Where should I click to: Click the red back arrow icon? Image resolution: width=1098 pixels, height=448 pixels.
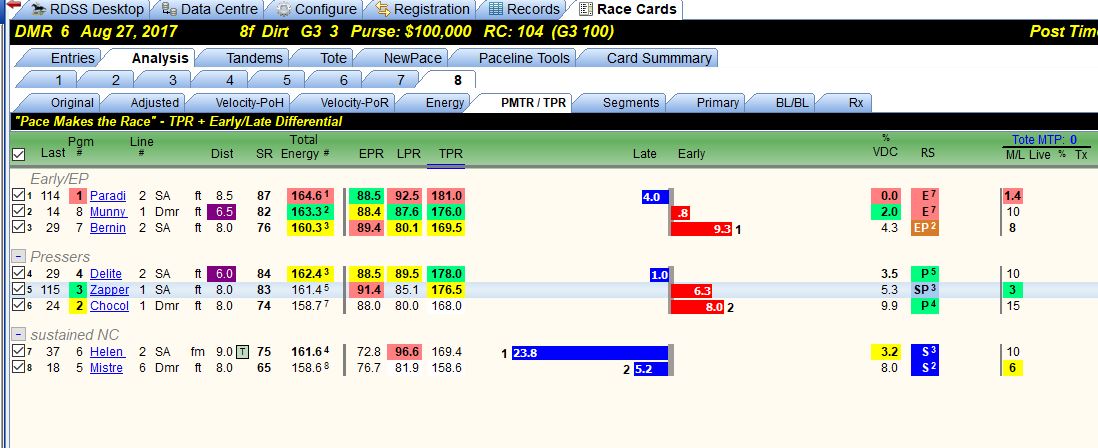[x=13, y=6]
